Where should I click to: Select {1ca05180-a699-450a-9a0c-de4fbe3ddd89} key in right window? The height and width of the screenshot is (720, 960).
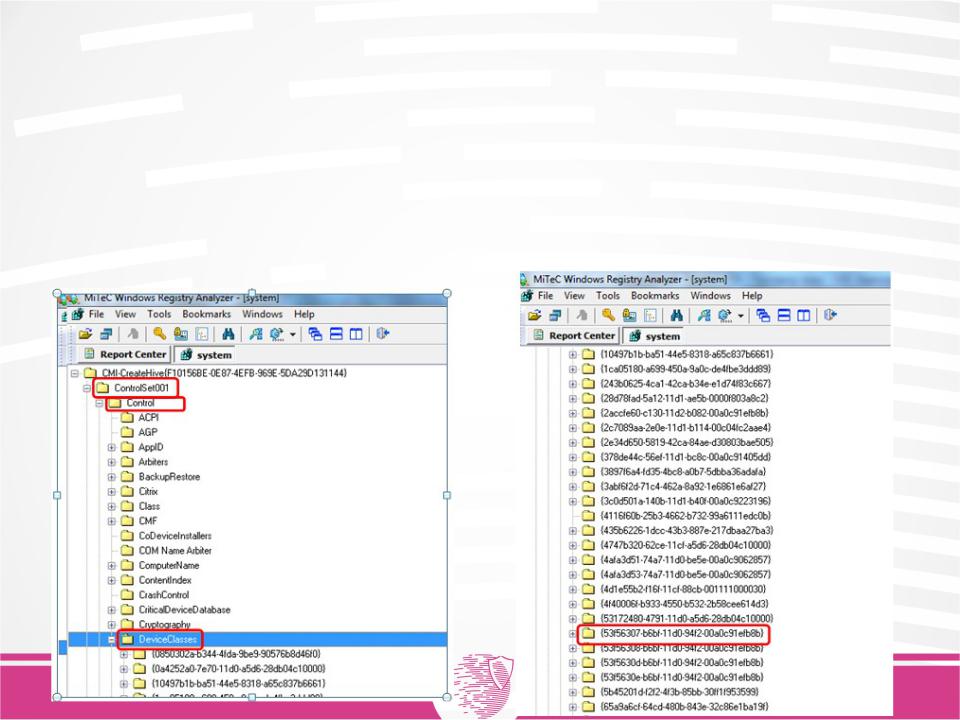(685, 369)
